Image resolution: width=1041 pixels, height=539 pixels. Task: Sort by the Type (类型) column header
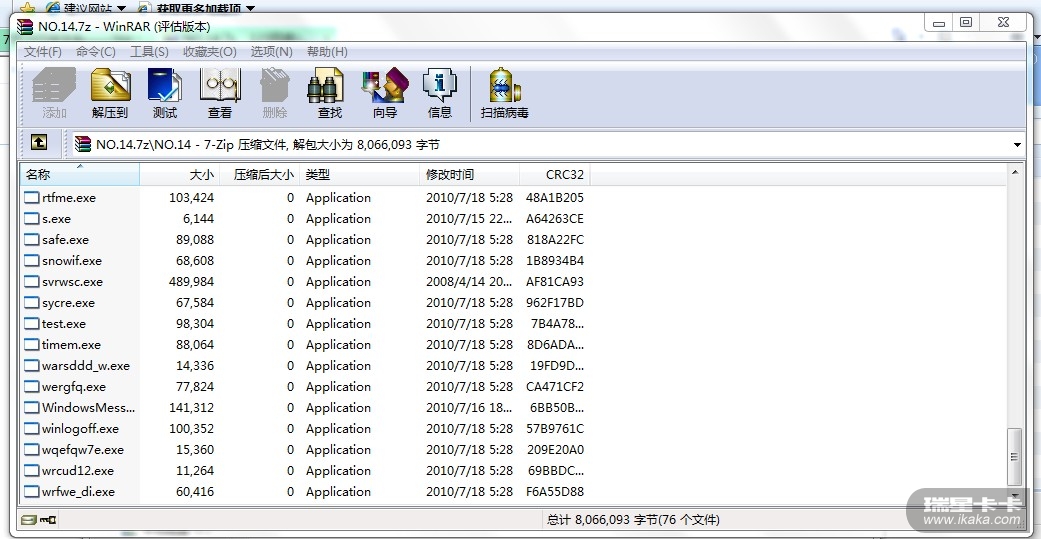360,175
